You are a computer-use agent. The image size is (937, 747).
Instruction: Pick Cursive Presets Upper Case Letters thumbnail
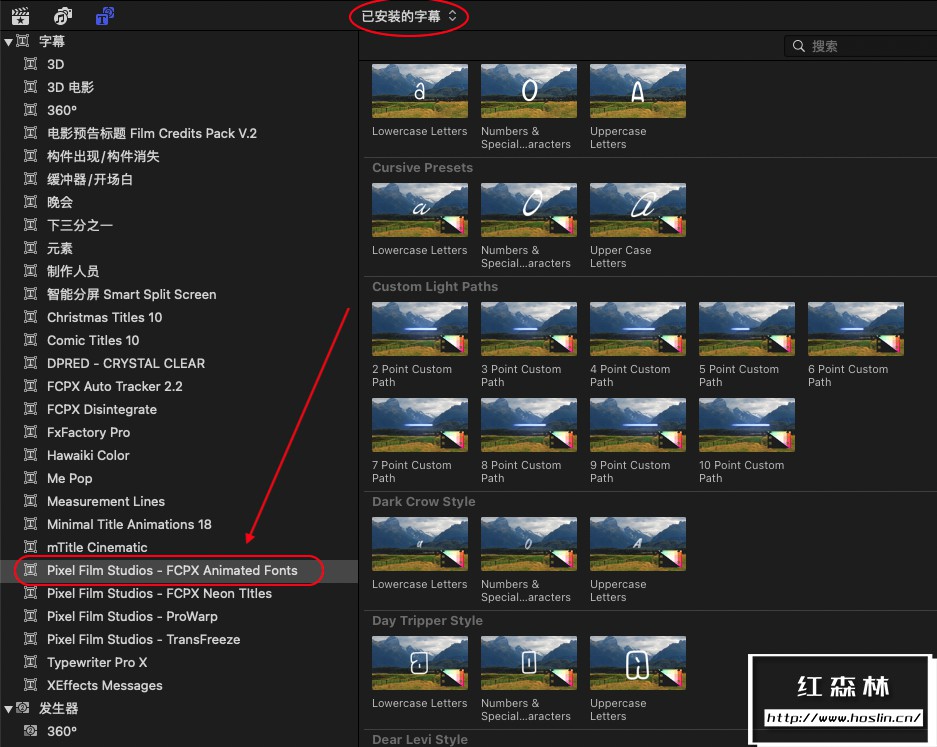tap(638, 210)
